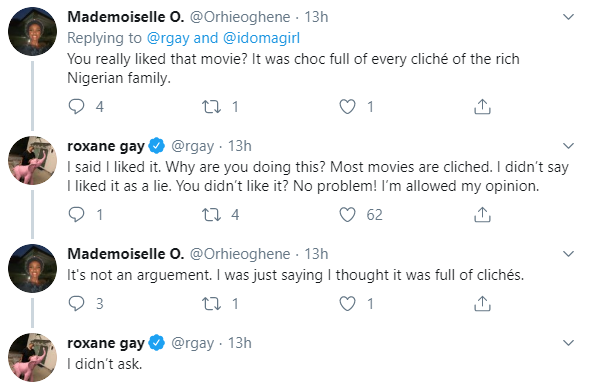Open roxane gay's pink elephant avatar on 'I didn't ask.'
Image resolution: width=591 pixels, height=384 pixels.
click(32, 357)
